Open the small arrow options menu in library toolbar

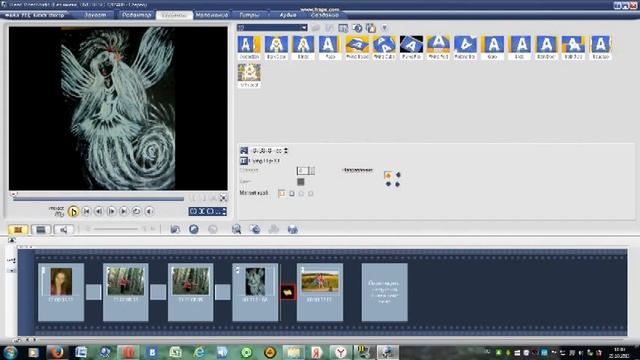click(384, 28)
